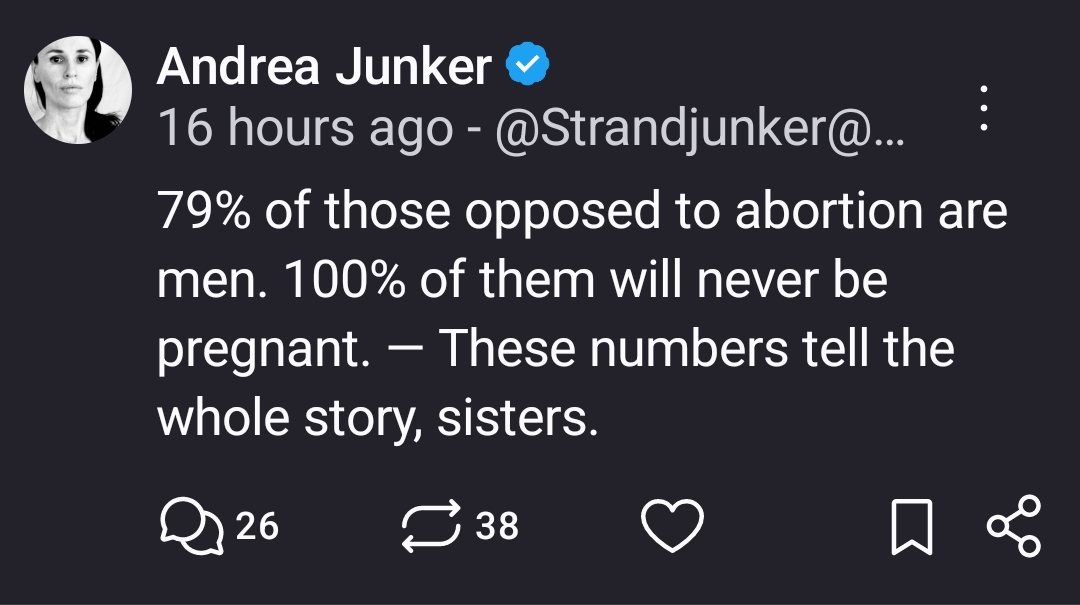Click the "79% of those opposed" text line

tap(582, 210)
